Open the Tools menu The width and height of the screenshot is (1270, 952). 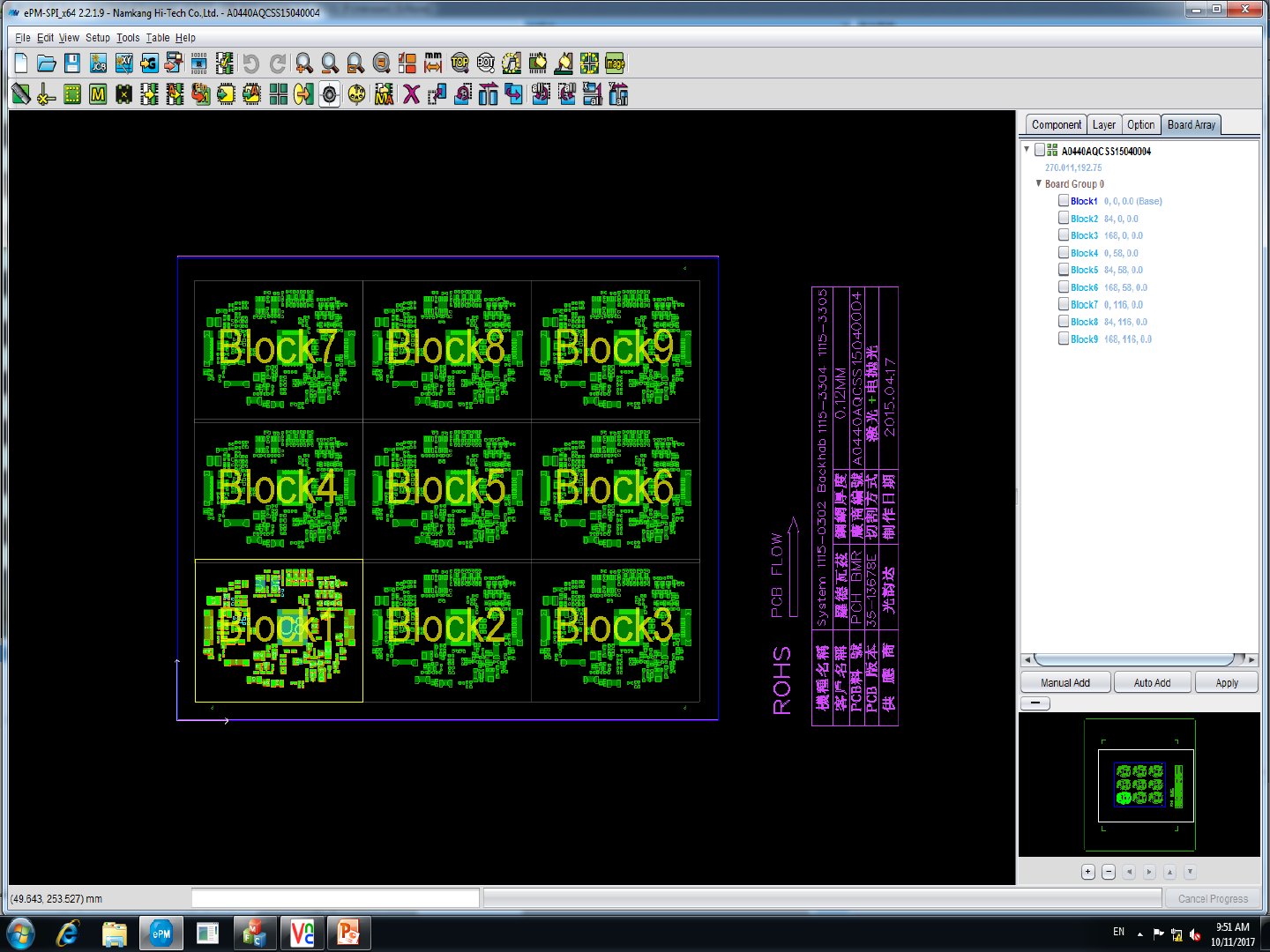point(128,38)
